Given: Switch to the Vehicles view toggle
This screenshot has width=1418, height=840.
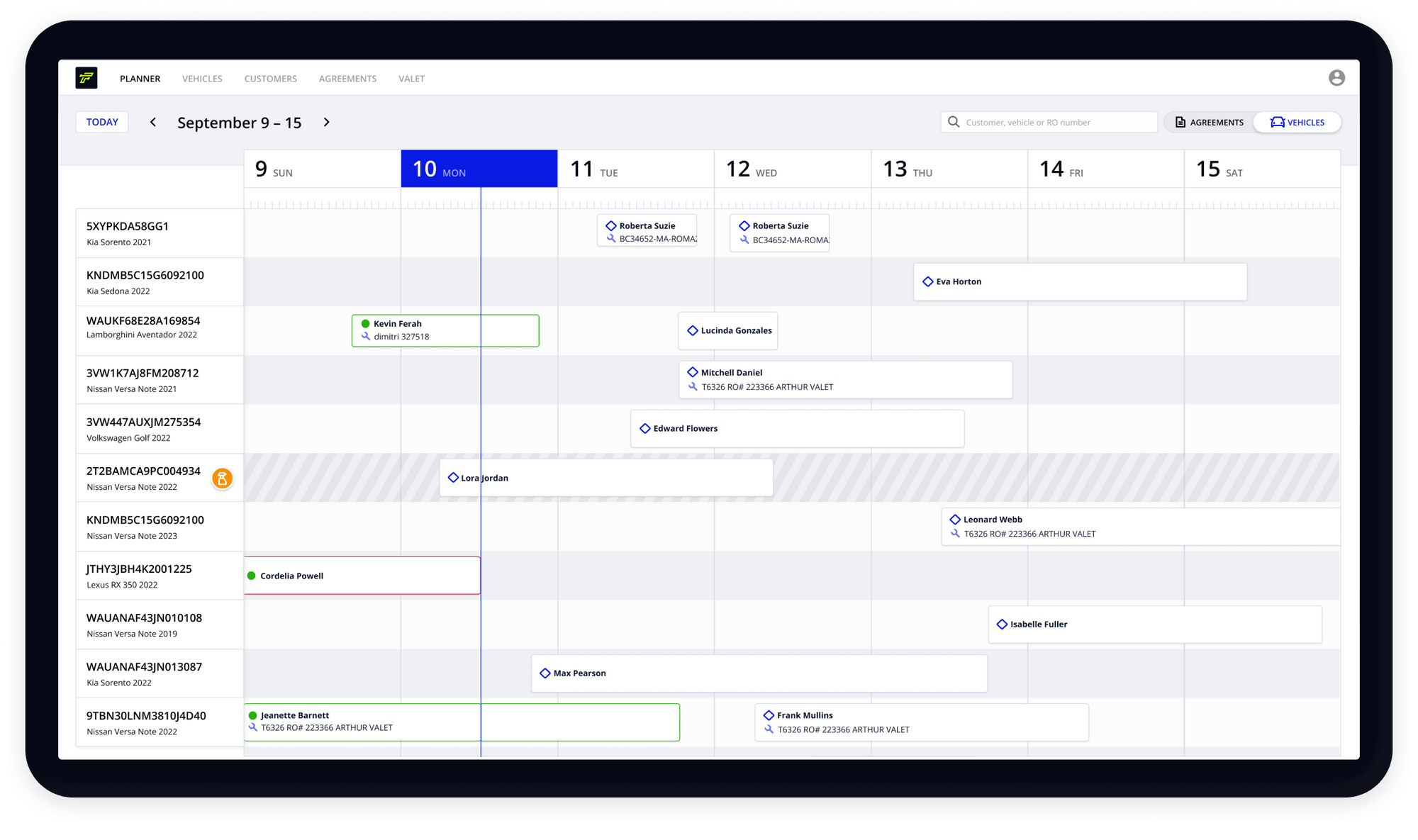Looking at the screenshot, I should (x=1297, y=122).
